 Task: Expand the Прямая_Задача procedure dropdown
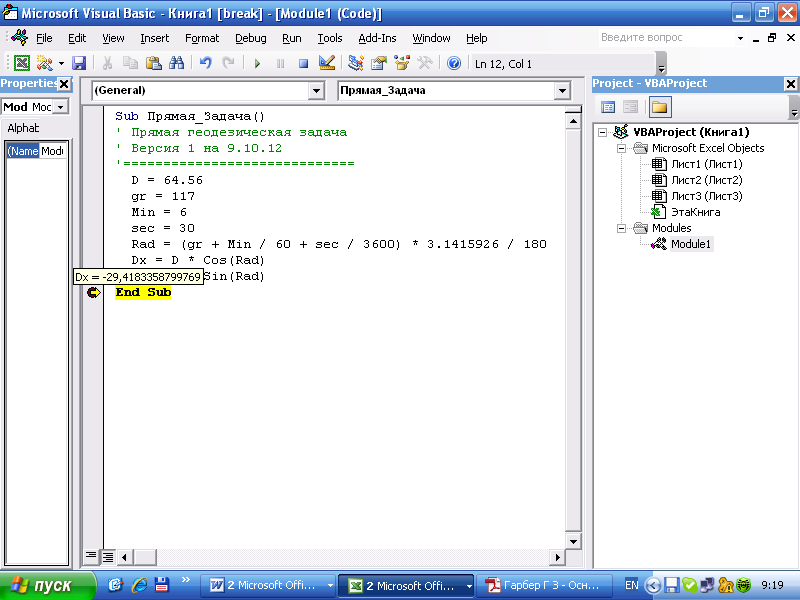(x=562, y=91)
